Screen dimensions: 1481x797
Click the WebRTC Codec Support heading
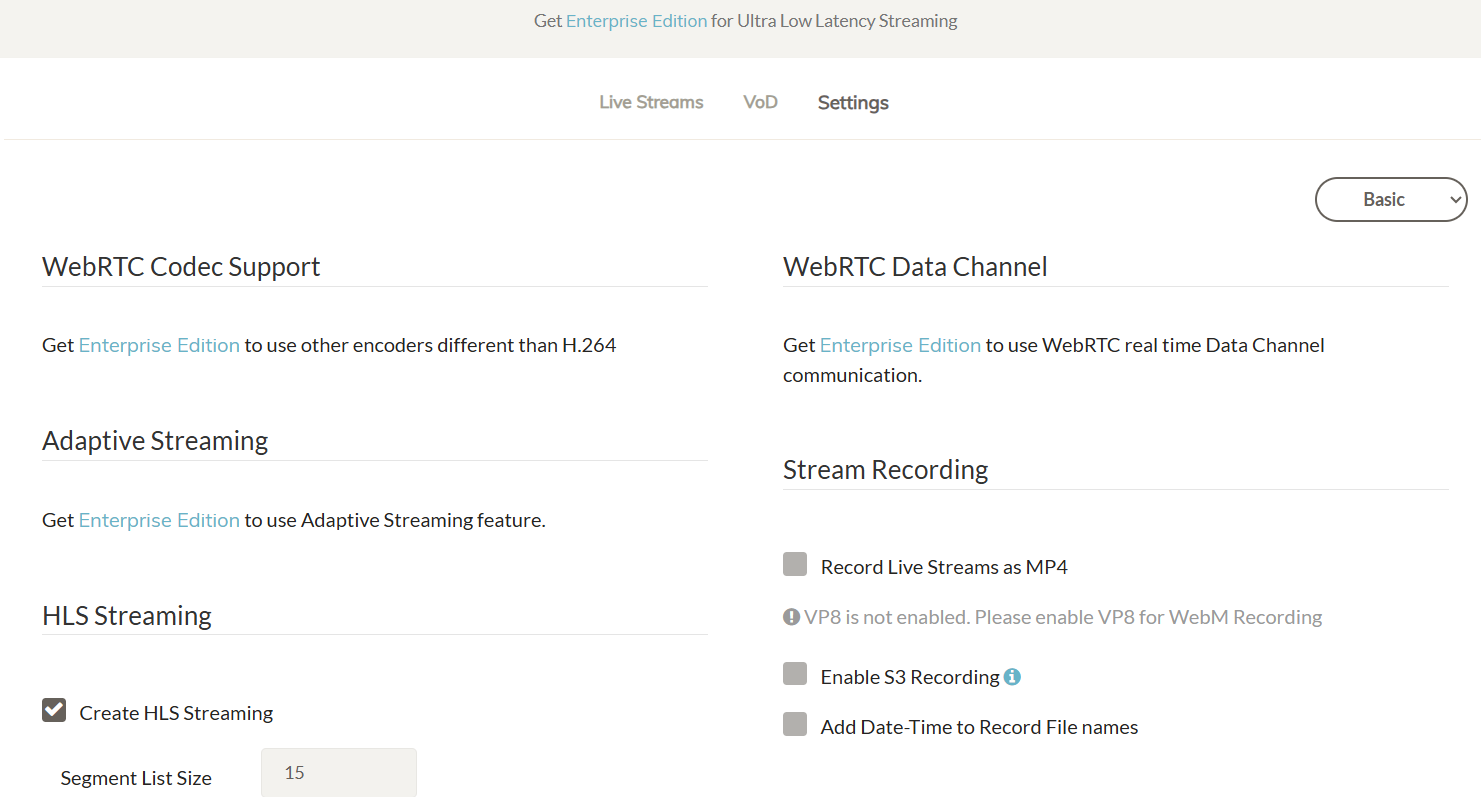coord(181,267)
